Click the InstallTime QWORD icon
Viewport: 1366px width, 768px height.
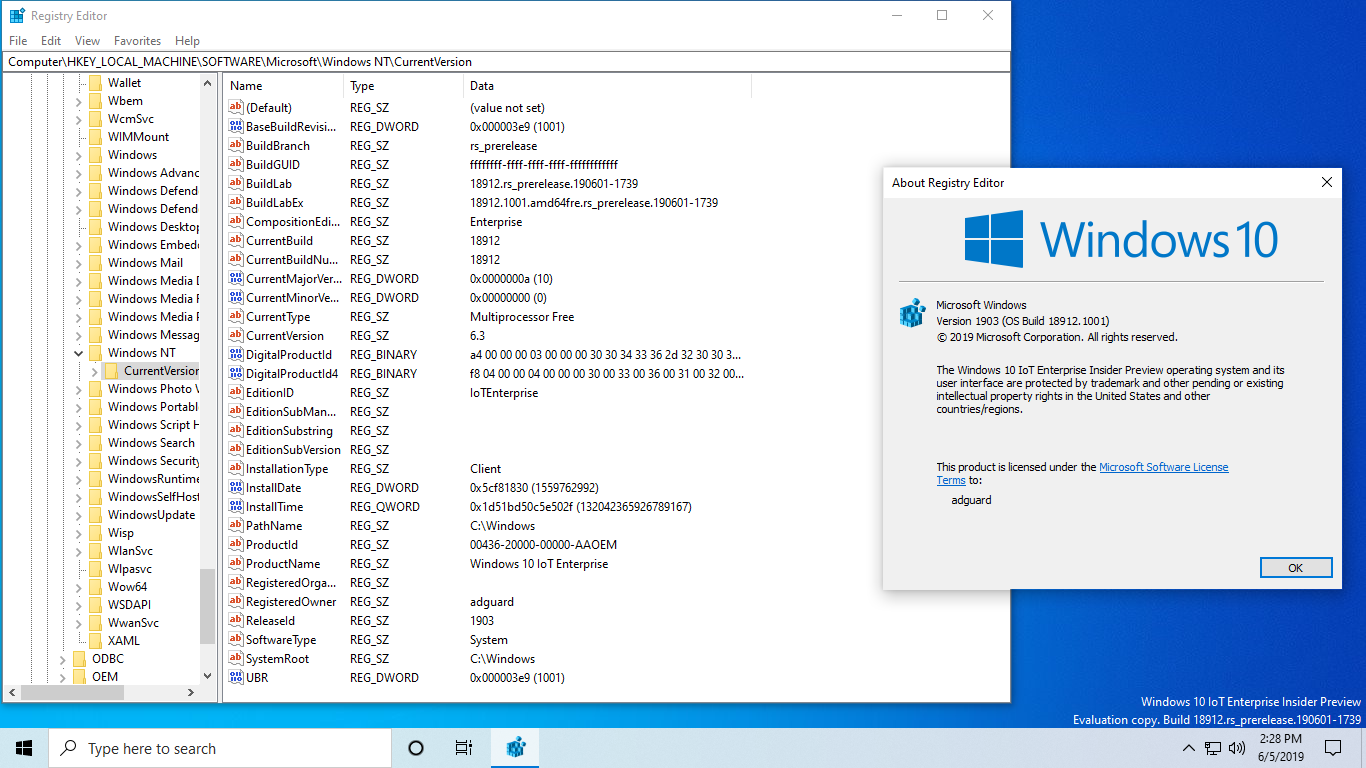[236, 507]
